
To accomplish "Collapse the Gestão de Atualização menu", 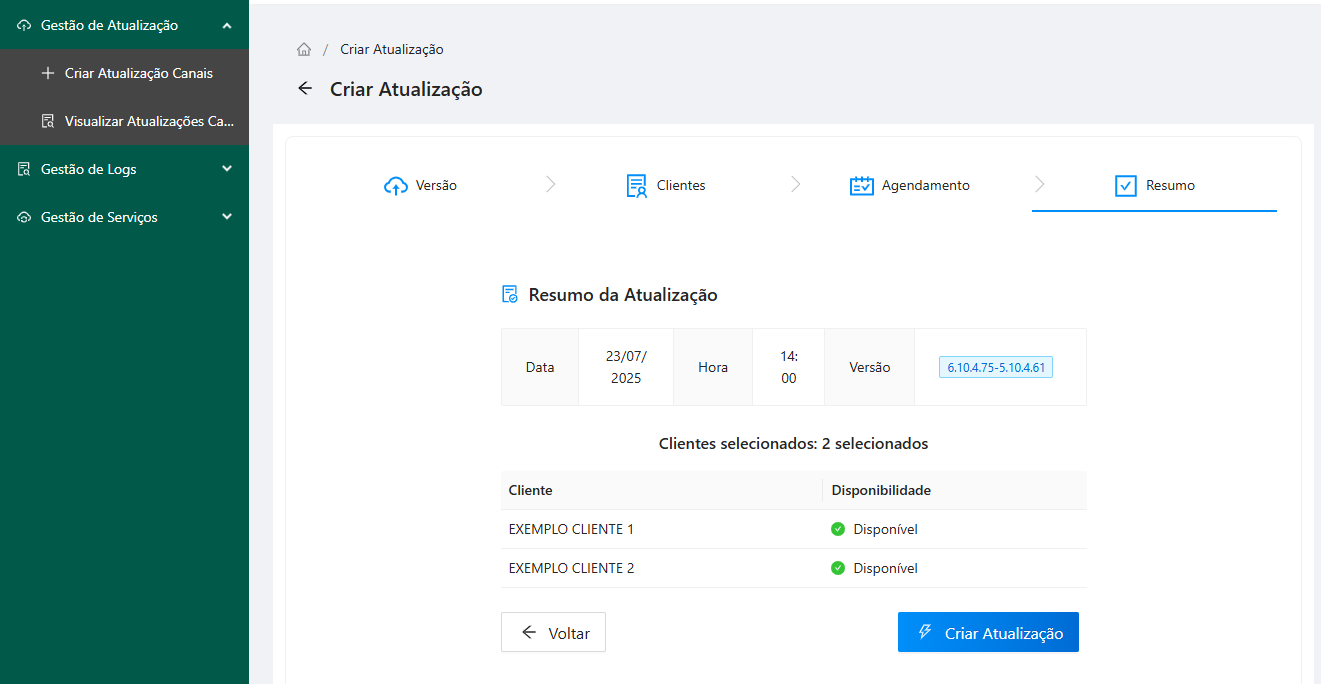I will [227, 26].
